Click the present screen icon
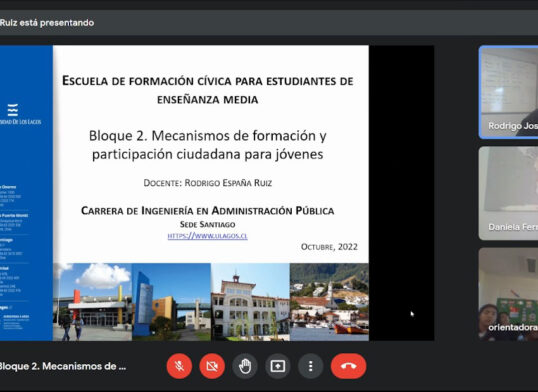The height and width of the screenshot is (392, 538). 278,366
